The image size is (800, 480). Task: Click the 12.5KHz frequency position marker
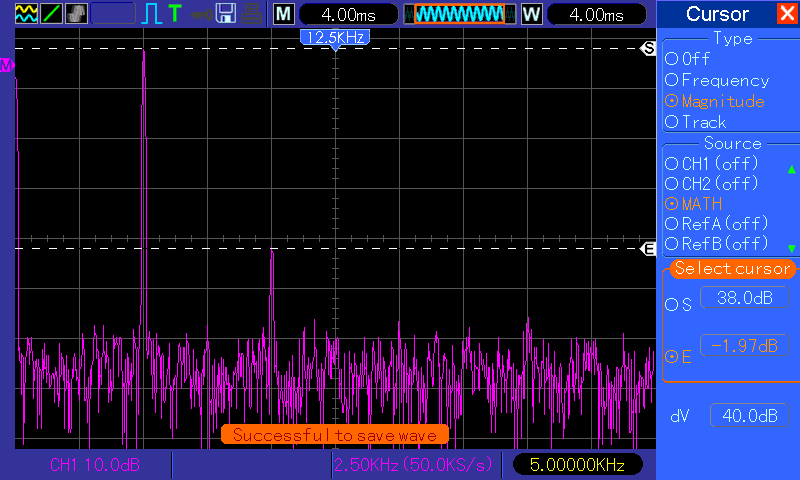pos(335,37)
